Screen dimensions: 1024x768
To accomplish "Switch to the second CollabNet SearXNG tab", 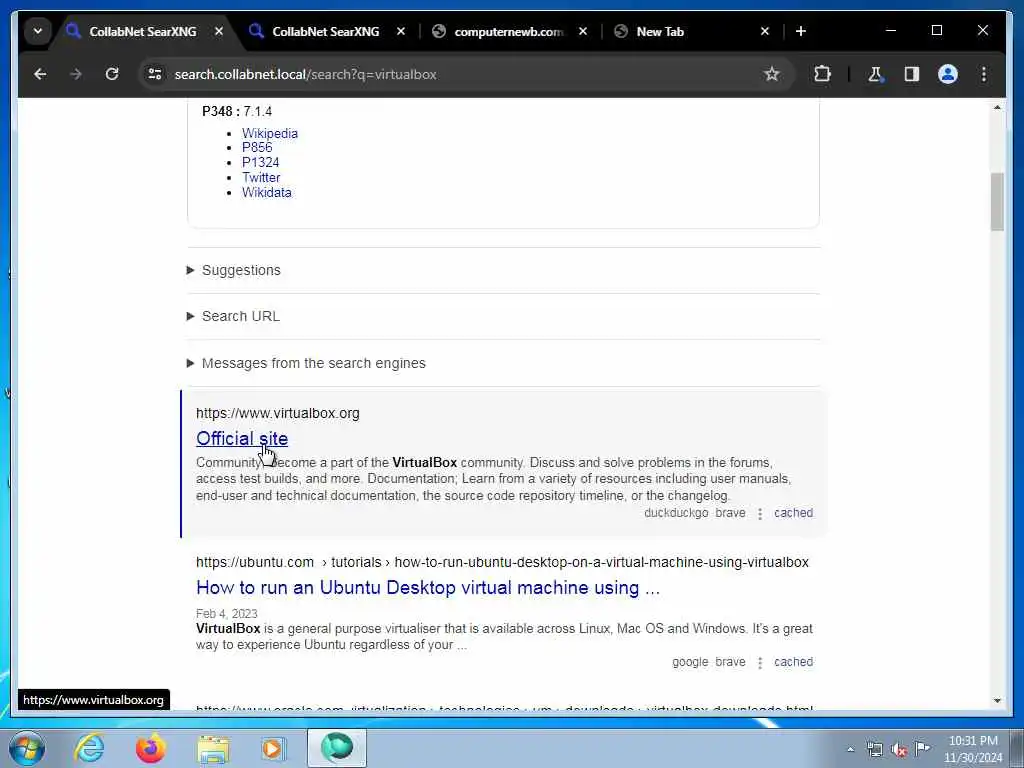I will (325, 31).
